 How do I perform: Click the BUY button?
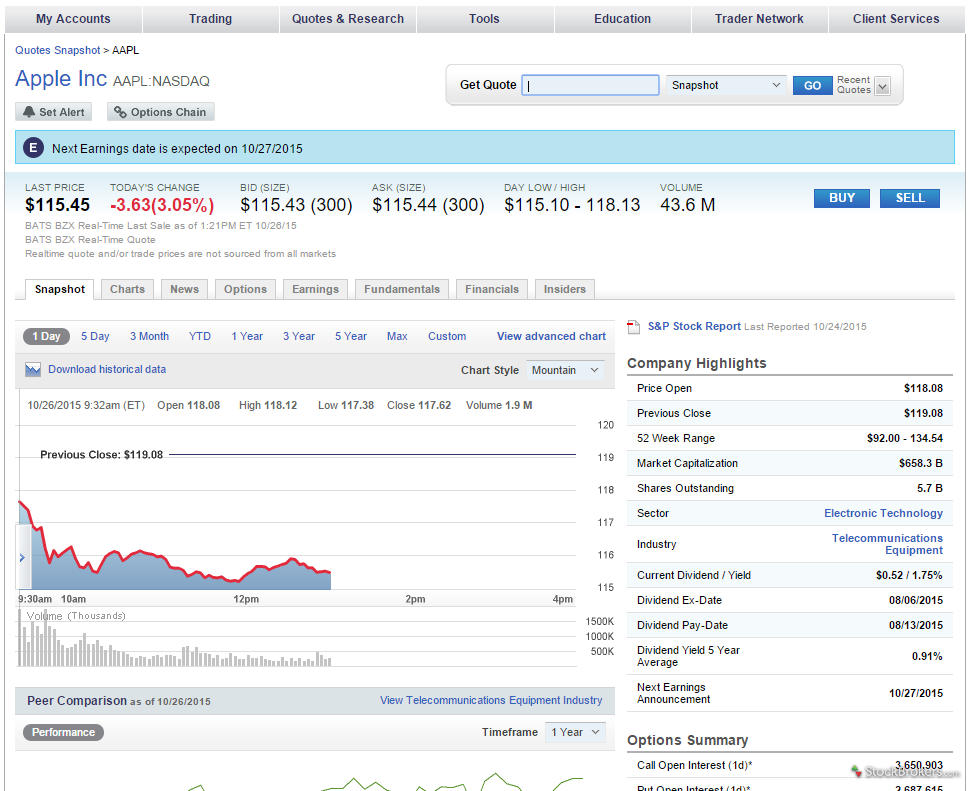(x=842, y=198)
